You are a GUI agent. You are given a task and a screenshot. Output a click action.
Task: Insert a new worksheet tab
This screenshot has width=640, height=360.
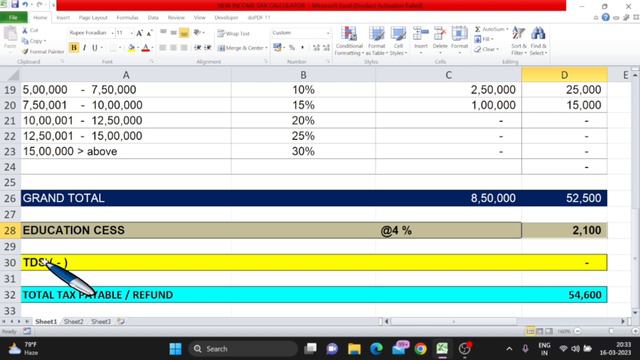[x=121, y=322]
